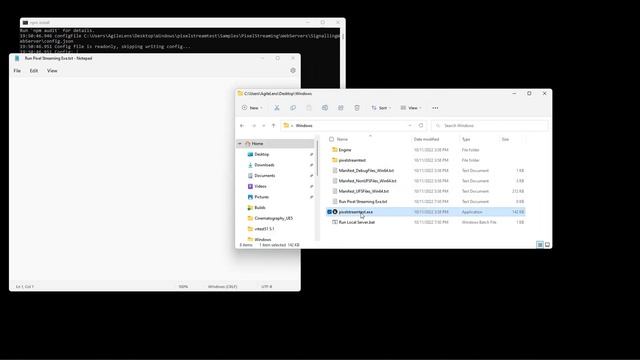Click the Copy icon in Explorer toolbar
The width and height of the screenshot is (640, 360).
(293, 108)
